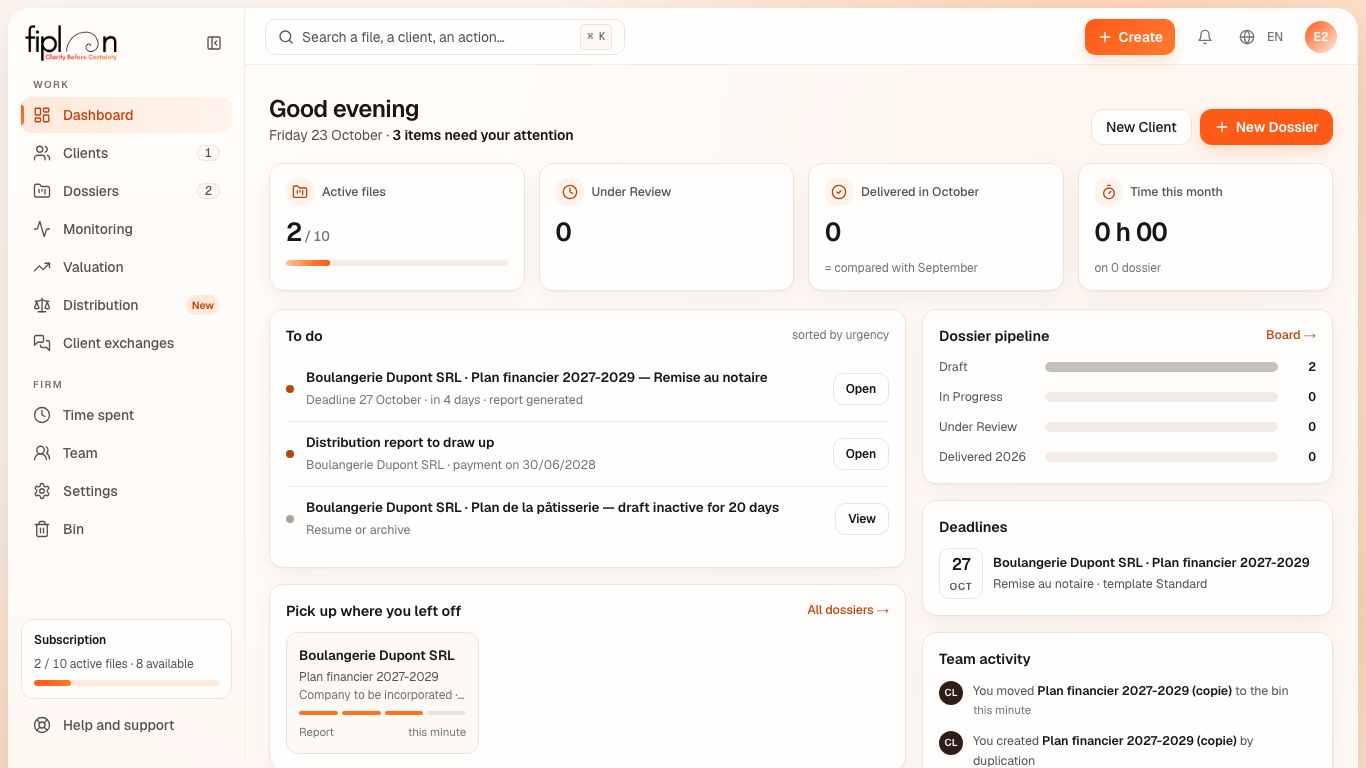Follow the Board link in Dossier pipeline
The width and height of the screenshot is (1366, 768).
1291,335
